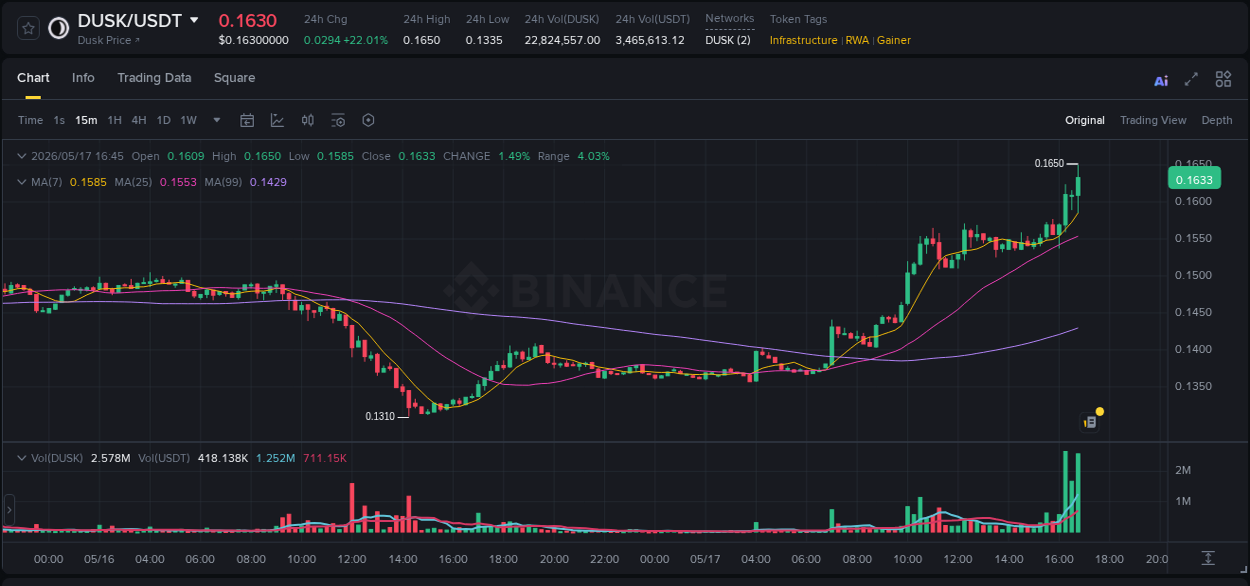Click the 24h change +22.01% value
This screenshot has height=586, width=1250.
click(365, 40)
